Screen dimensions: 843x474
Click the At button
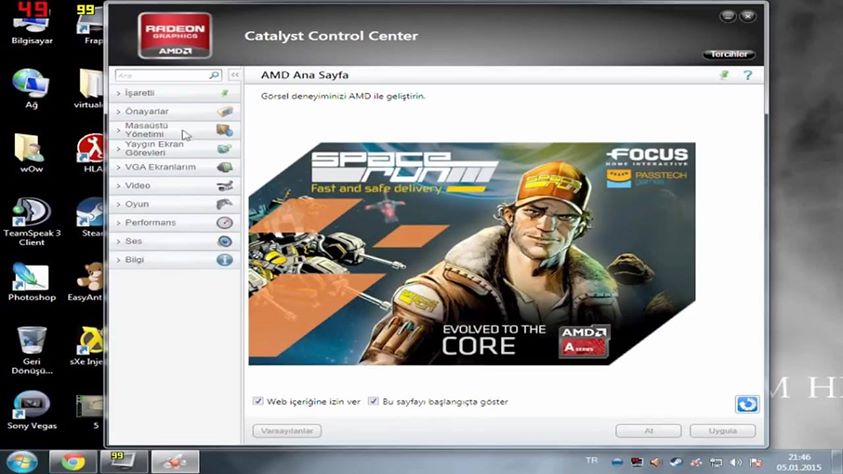tap(648, 431)
